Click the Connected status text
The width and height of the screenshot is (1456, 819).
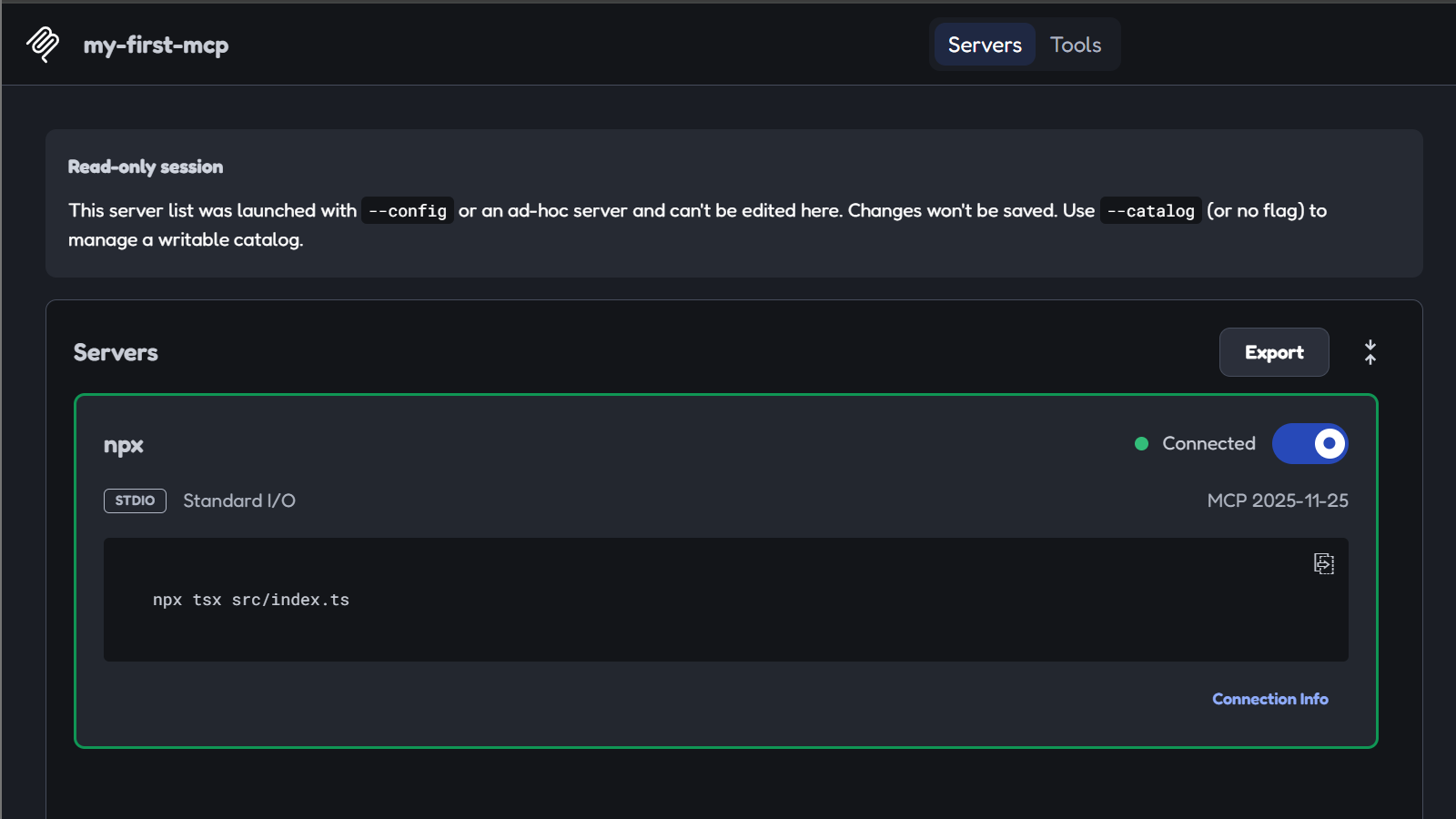coord(1208,443)
